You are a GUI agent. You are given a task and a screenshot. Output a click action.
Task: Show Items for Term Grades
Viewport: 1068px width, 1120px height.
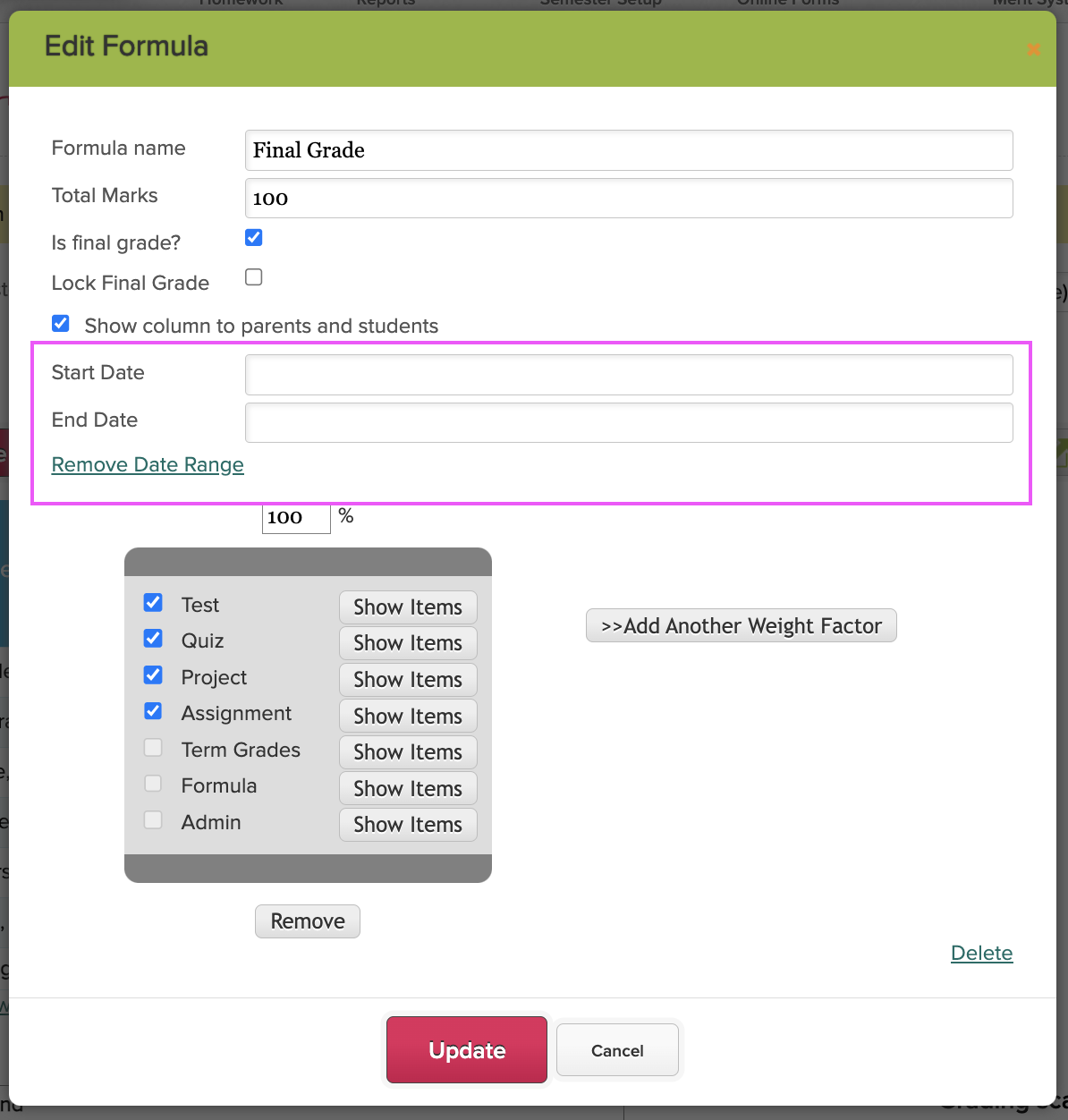pyautogui.click(x=408, y=752)
